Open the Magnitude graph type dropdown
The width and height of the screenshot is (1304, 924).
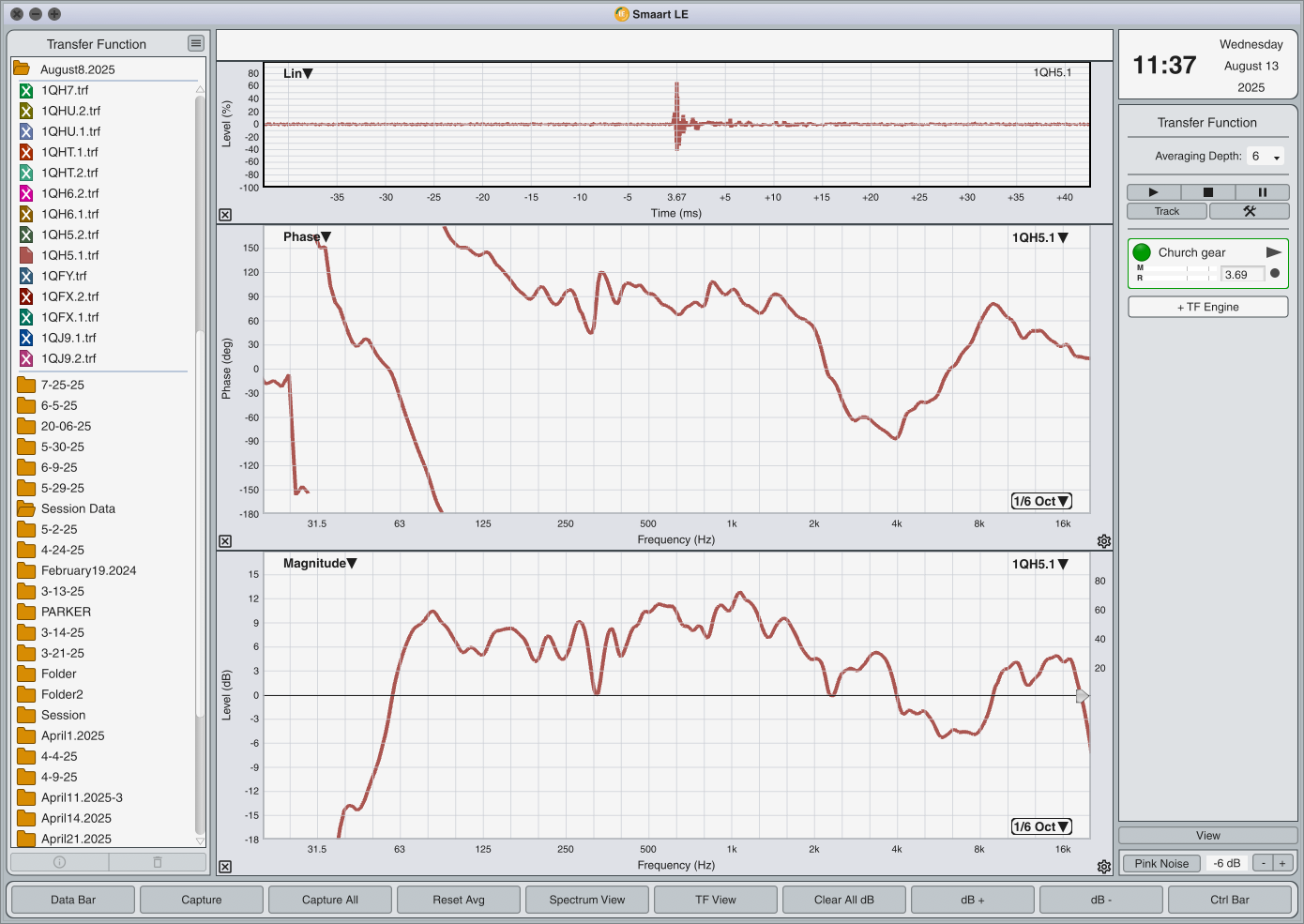click(320, 563)
